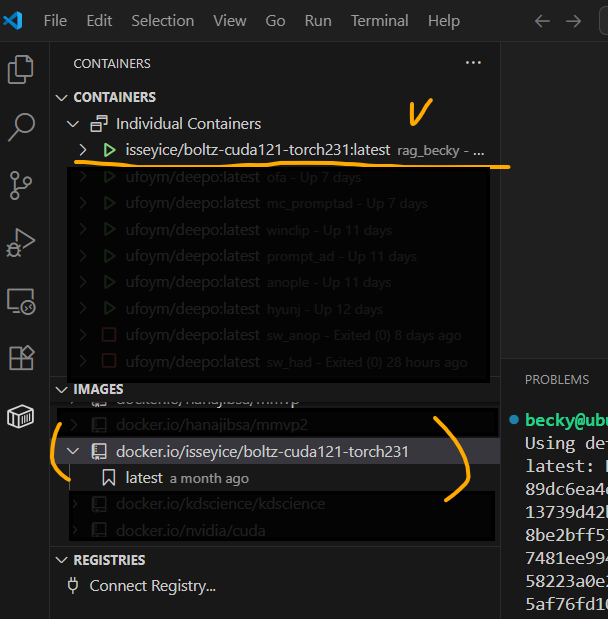The width and height of the screenshot is (608, 619).
Task: Click terminal line starting with 58223a0e
Action: pos(566,581)
